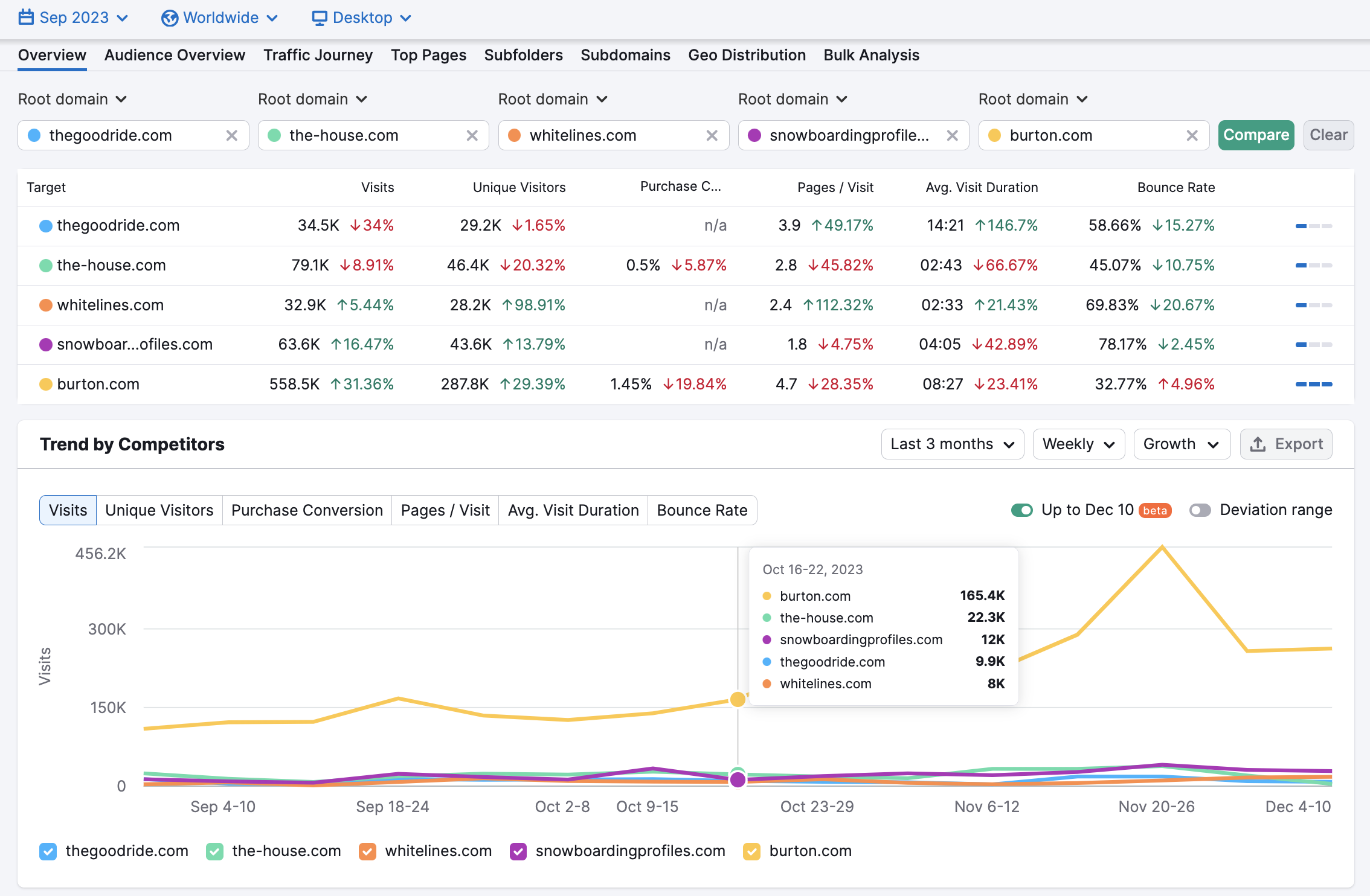This screenshot has width=1370, height=896.
Task: Select the Traffic Journey tab
Action: 317,55
